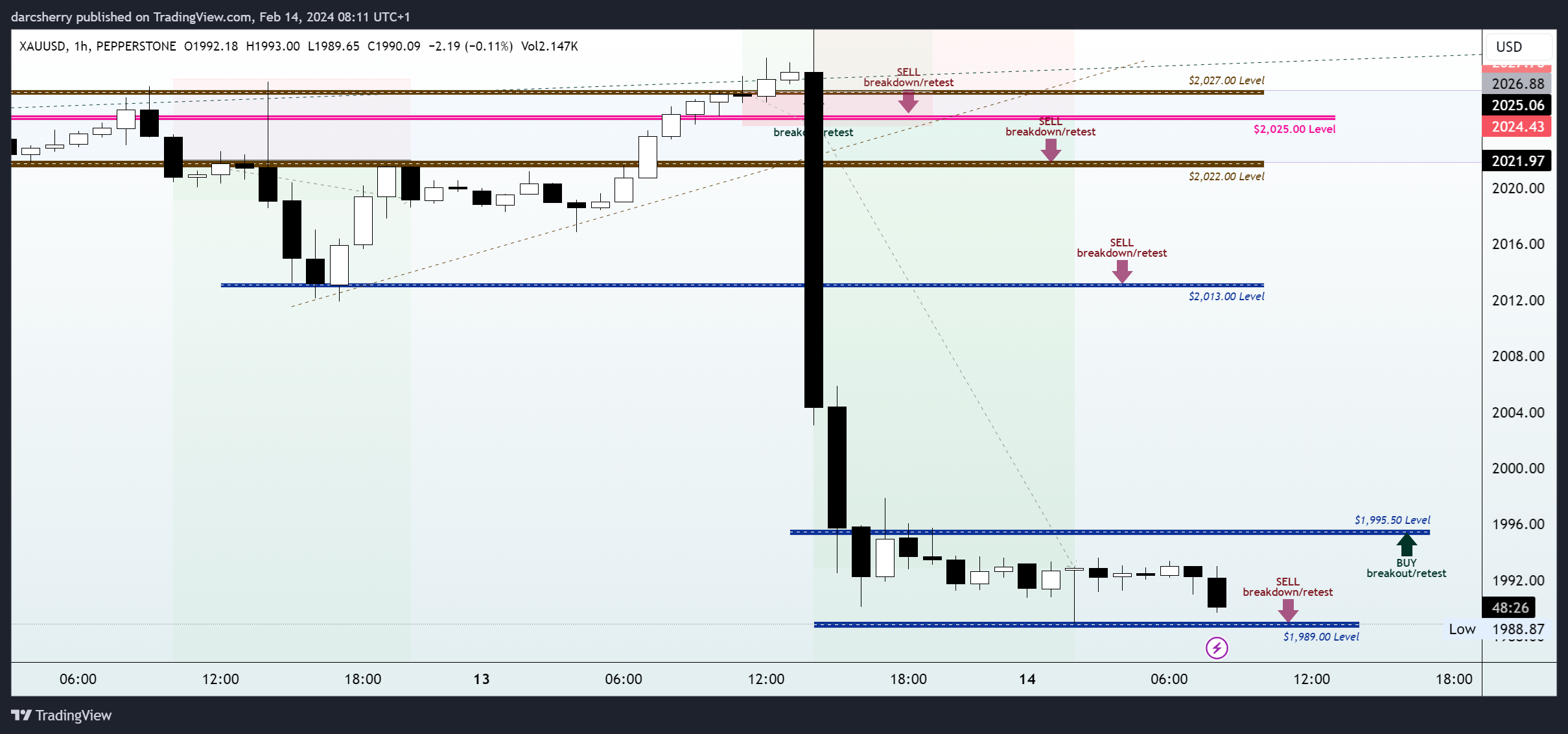Click the SELL arrow above the $1,989.00 level
Viewport: 1568px width, 734px height.
tap(1288, 610)
